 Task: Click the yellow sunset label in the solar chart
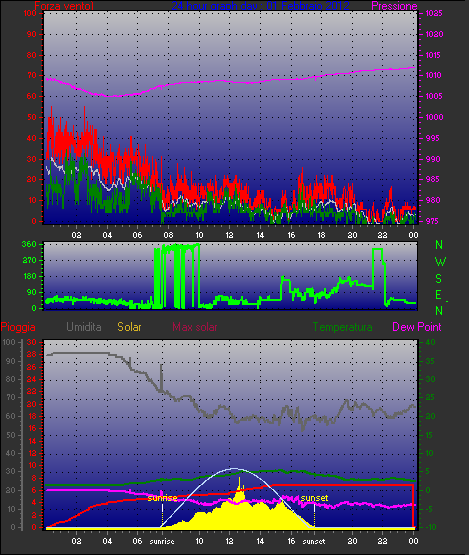[x=314, y=498]
